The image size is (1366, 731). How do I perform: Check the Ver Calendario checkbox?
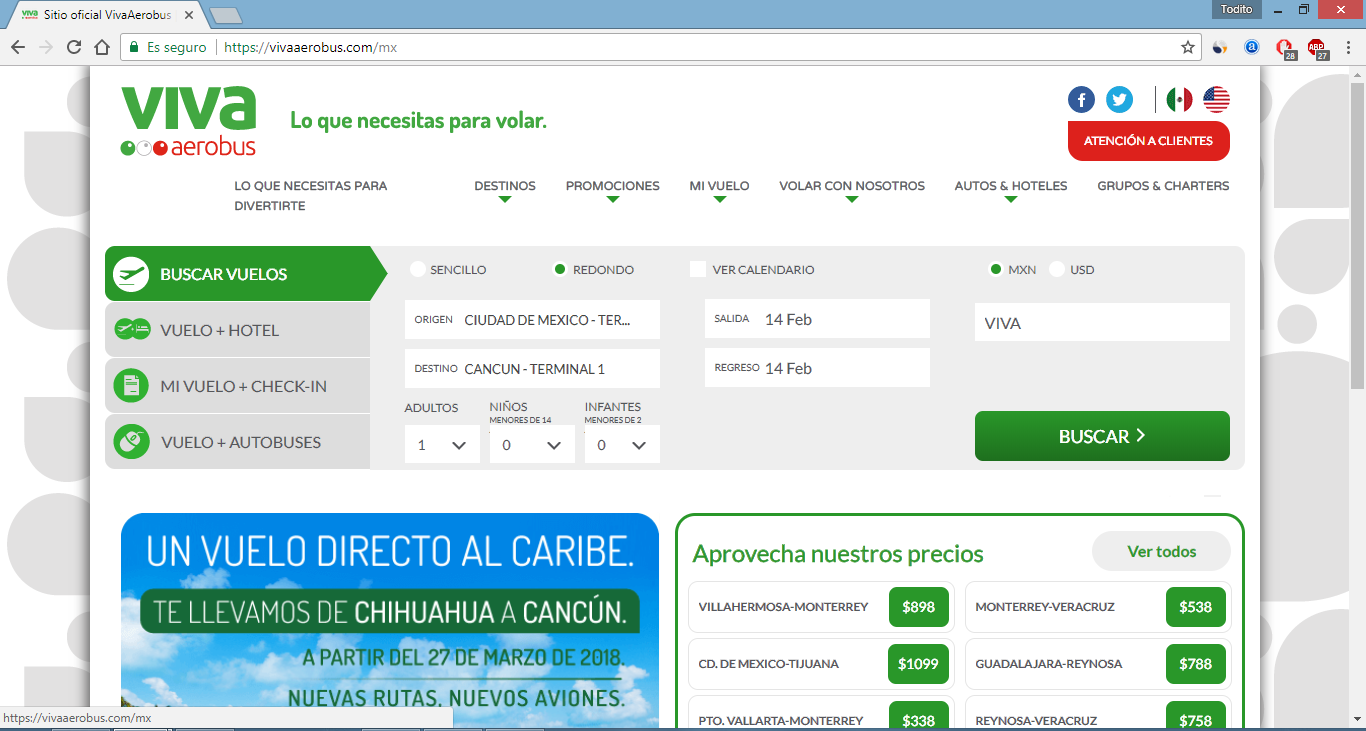coord(698,270)
